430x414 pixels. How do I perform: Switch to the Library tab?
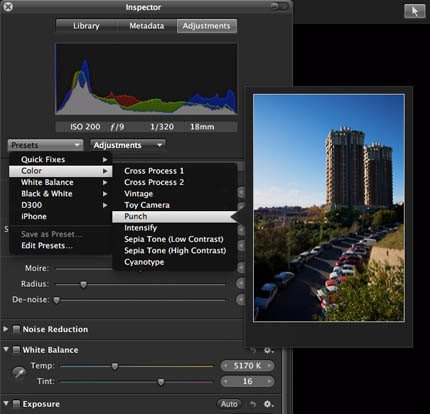pyautogui.click(x=86, y=26)
